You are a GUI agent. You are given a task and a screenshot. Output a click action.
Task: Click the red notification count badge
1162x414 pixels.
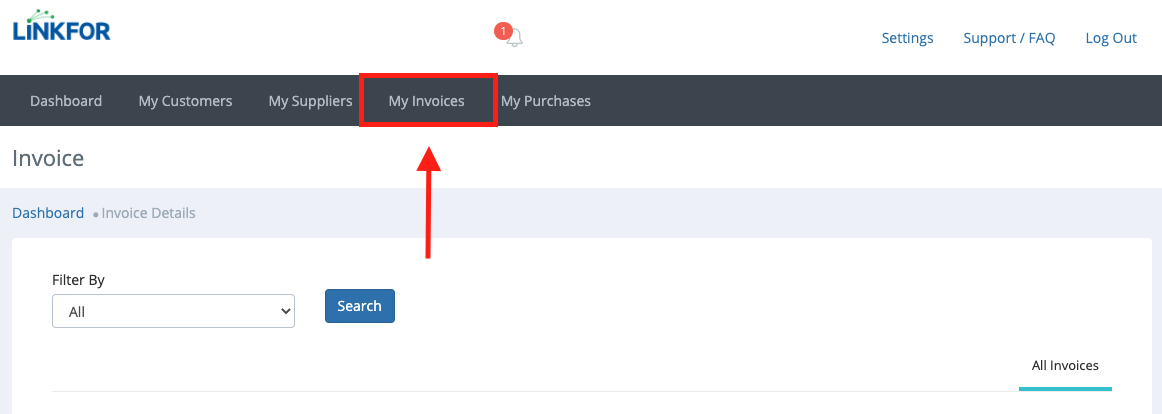coord(503,31)
